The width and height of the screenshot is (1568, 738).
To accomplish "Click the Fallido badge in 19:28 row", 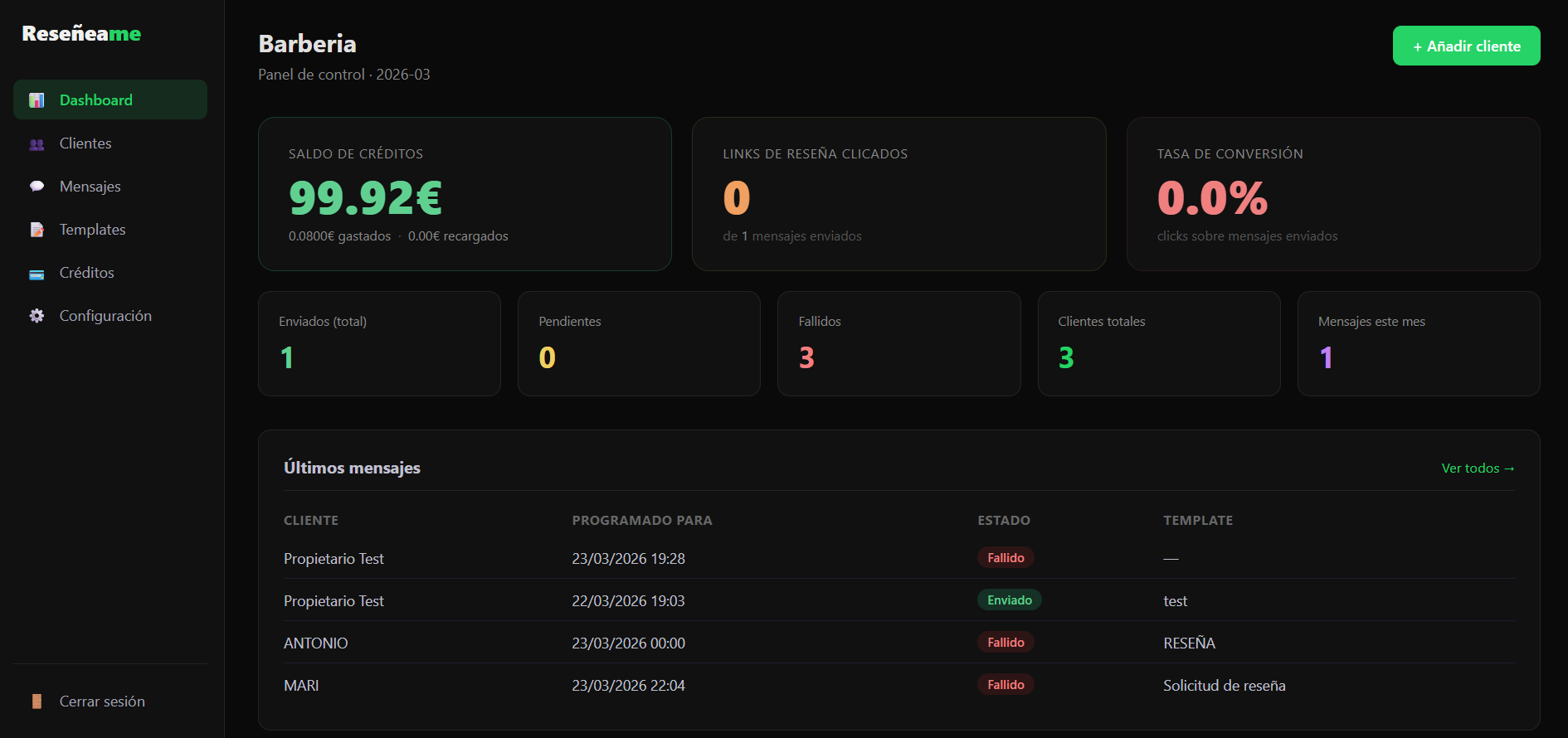I will coord(1006,558).
